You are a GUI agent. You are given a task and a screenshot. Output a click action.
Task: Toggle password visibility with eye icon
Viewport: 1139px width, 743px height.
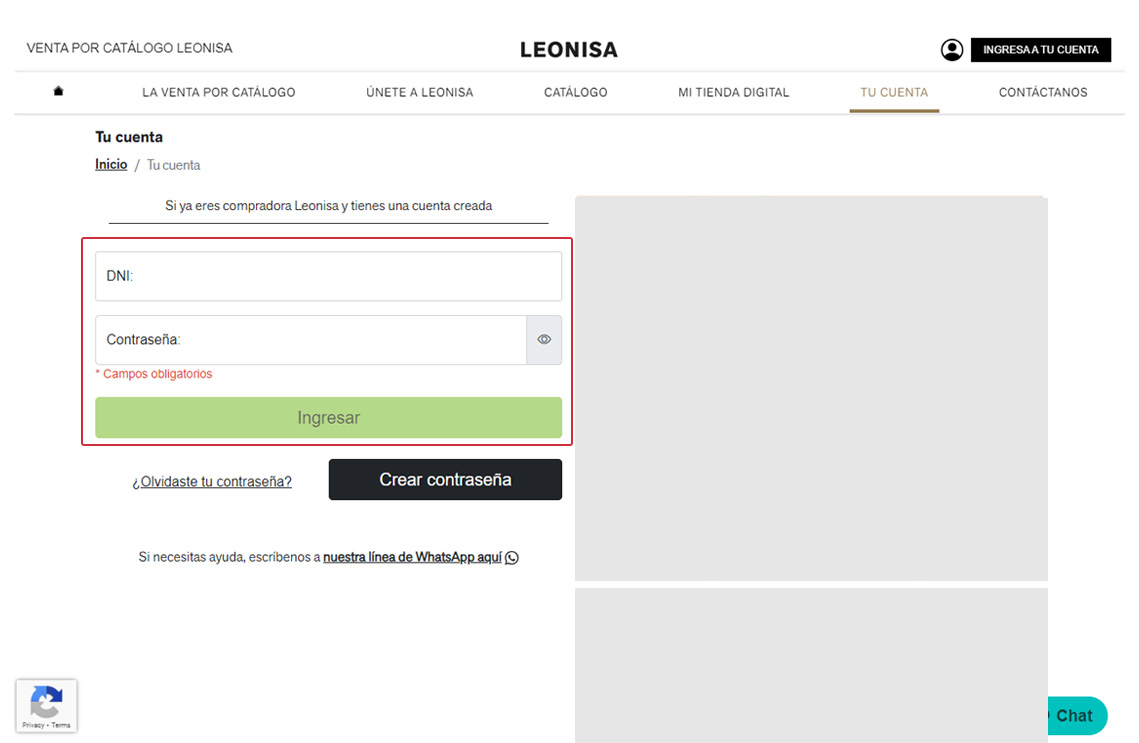pyautogui.click(x=544, y=340)
